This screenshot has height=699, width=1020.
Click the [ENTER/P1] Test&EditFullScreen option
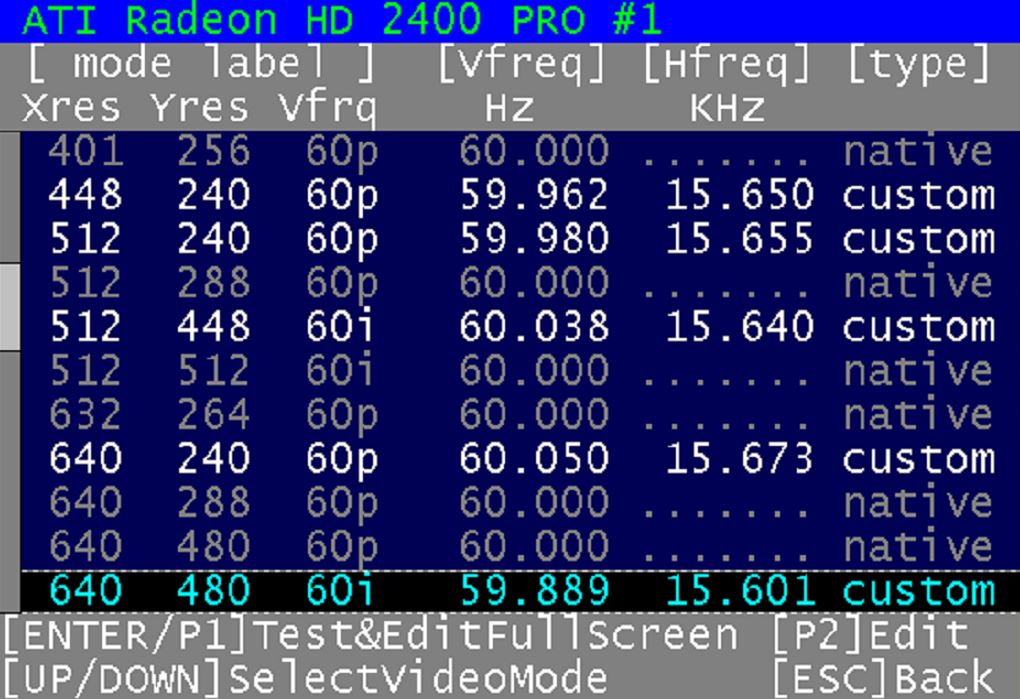[371, 635]
